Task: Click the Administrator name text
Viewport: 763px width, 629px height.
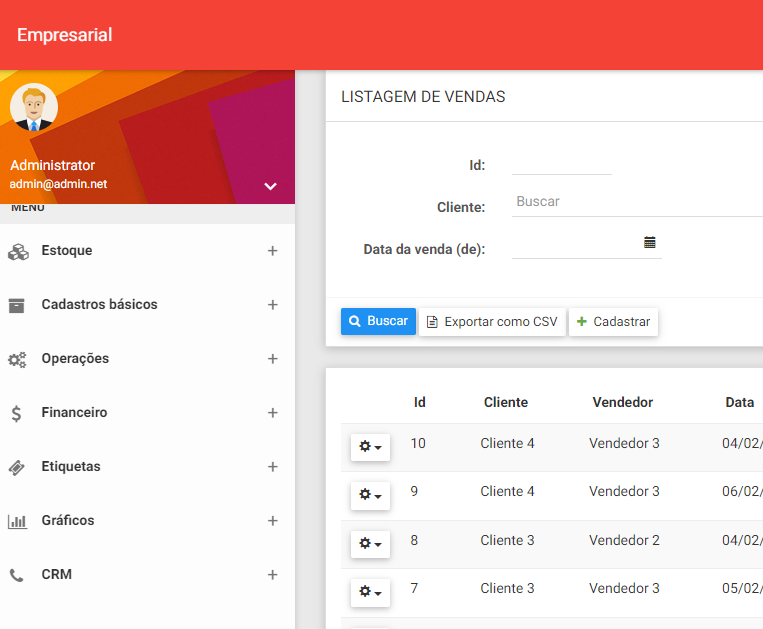Action: click(x=53, y=165)
